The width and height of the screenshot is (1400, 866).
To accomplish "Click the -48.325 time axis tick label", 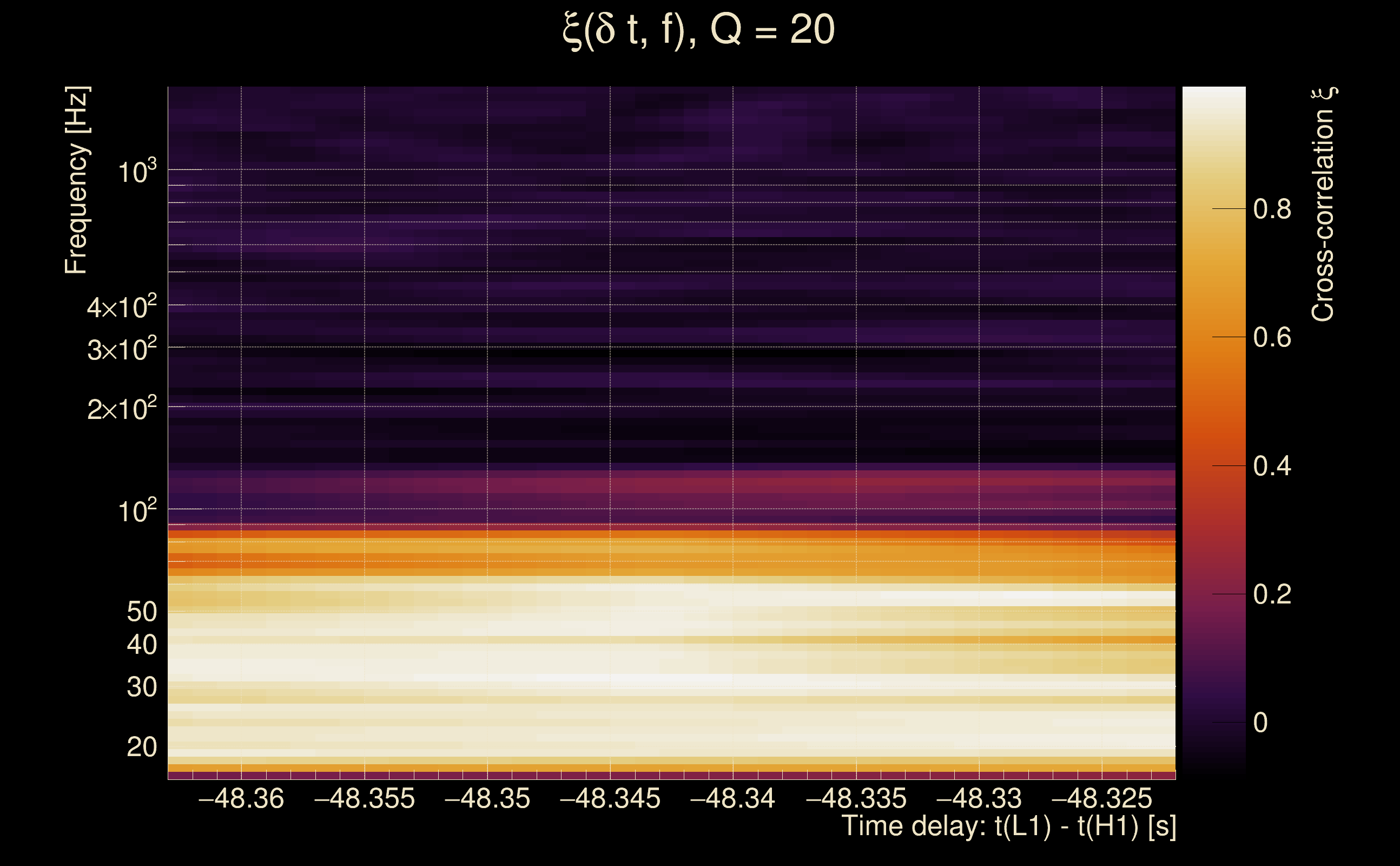I will tap(1102, 799).
